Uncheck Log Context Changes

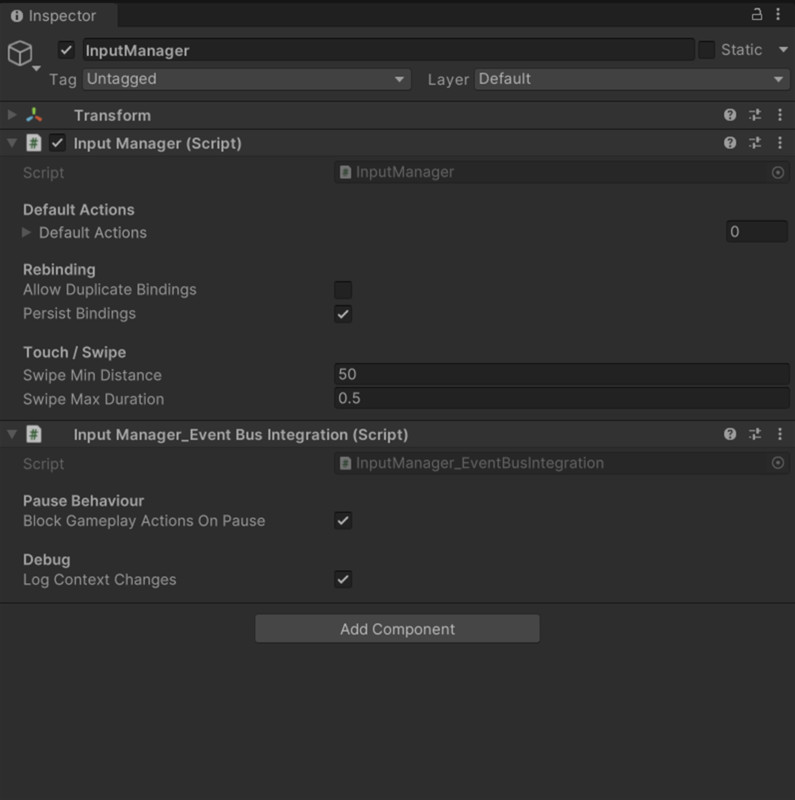pos(343,579)
